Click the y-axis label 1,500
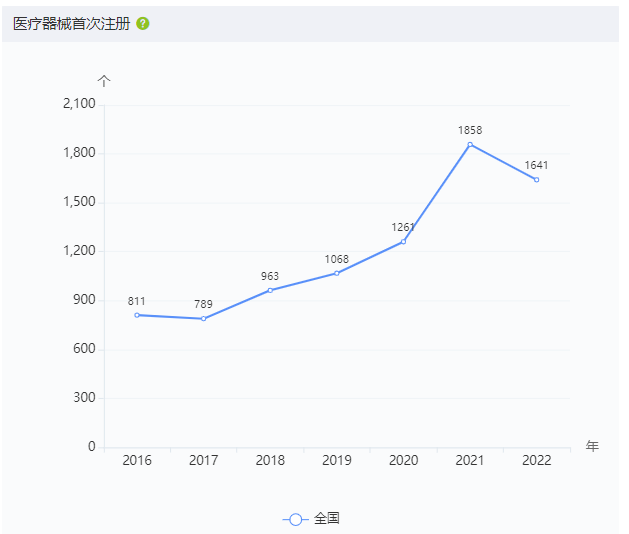629x534 pixels. [79, 202]
